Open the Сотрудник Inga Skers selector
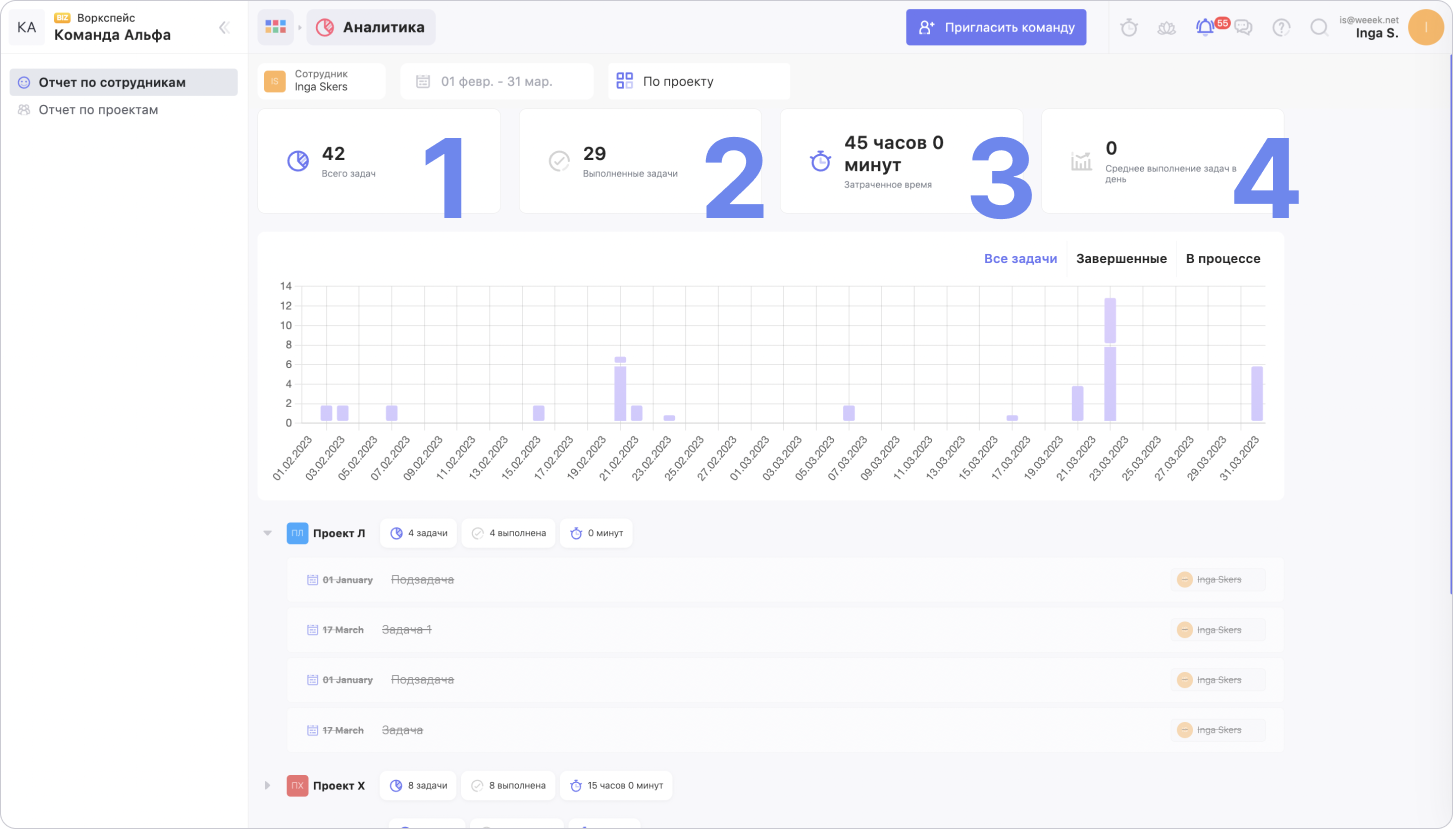Screen dimensions: 1453x829 click(321, 81)
